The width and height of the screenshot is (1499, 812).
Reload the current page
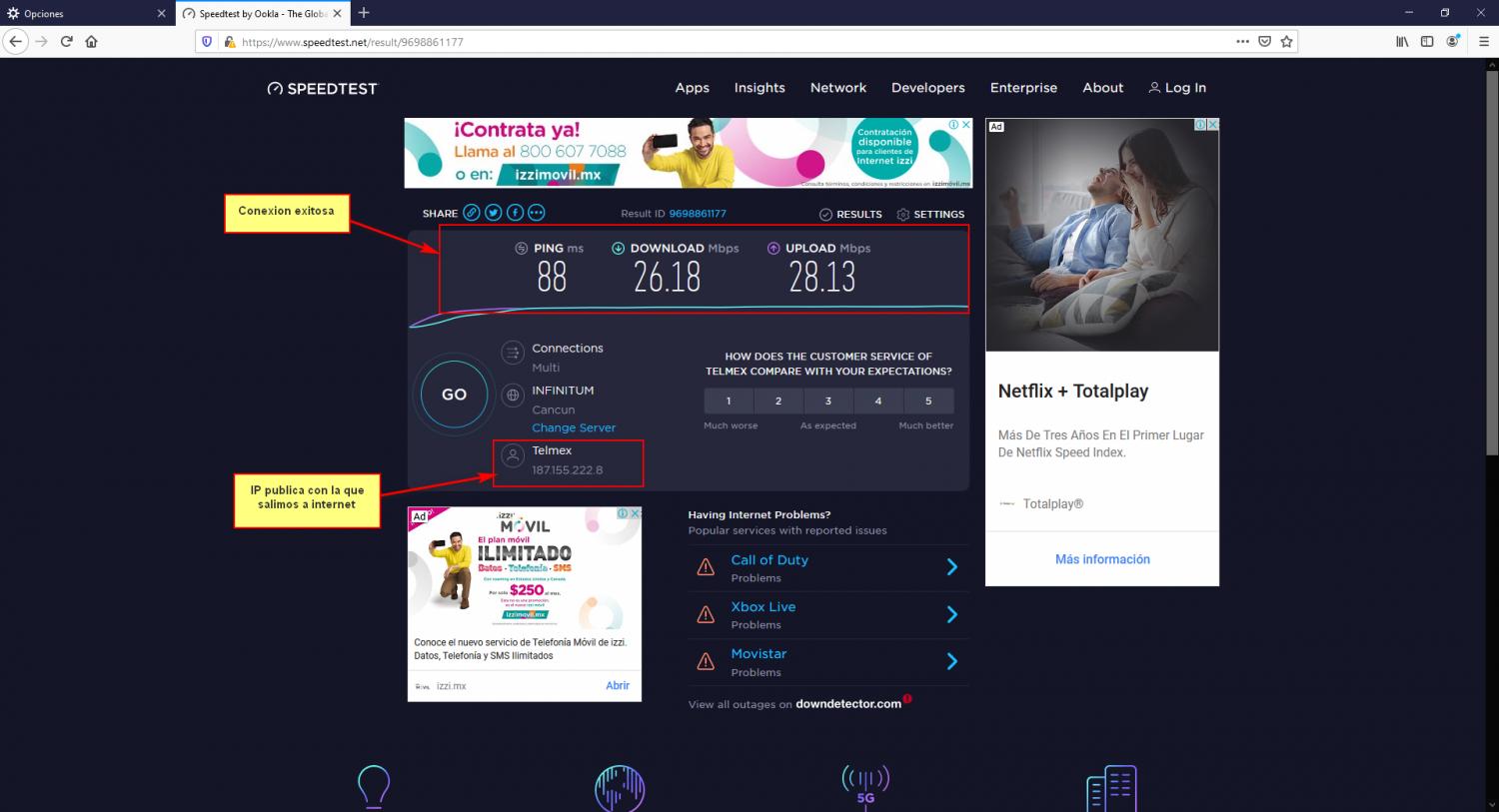67,41
